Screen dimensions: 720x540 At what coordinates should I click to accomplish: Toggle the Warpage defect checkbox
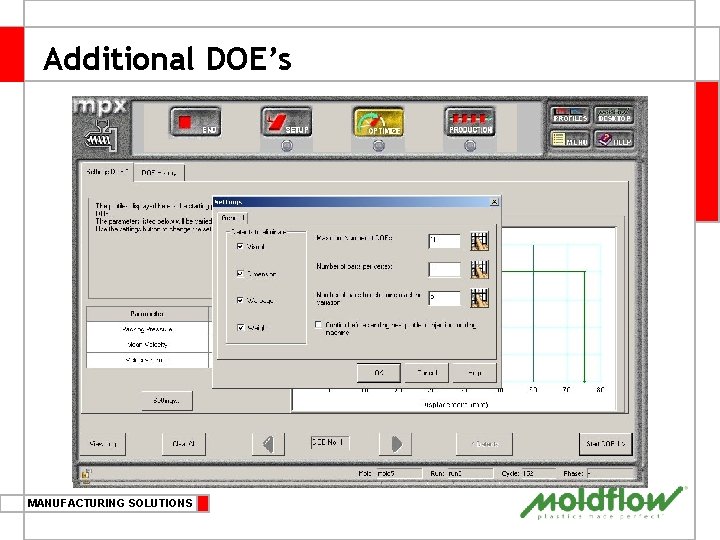click(x=240, y=300)
